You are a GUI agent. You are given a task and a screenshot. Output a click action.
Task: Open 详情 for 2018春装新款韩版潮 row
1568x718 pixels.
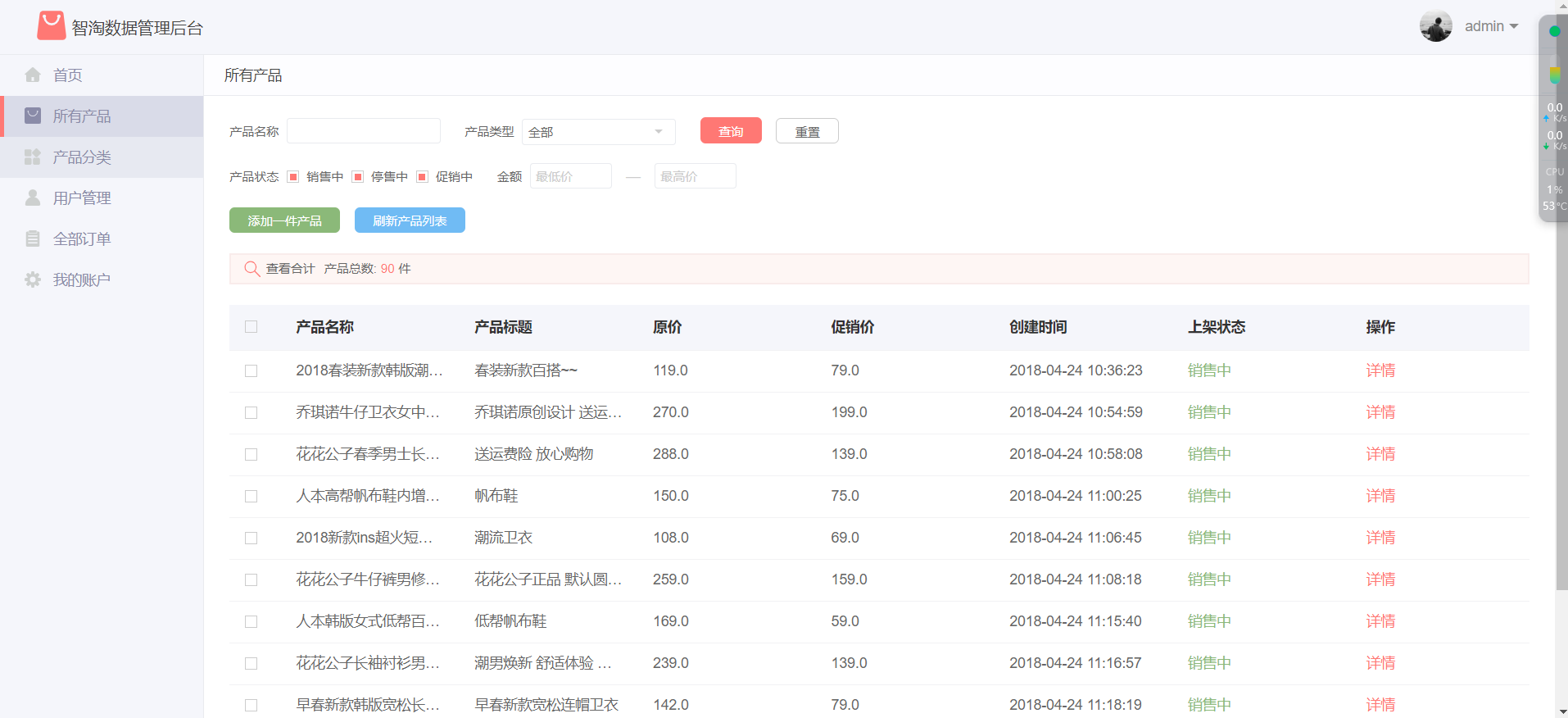coord(1380,370)
